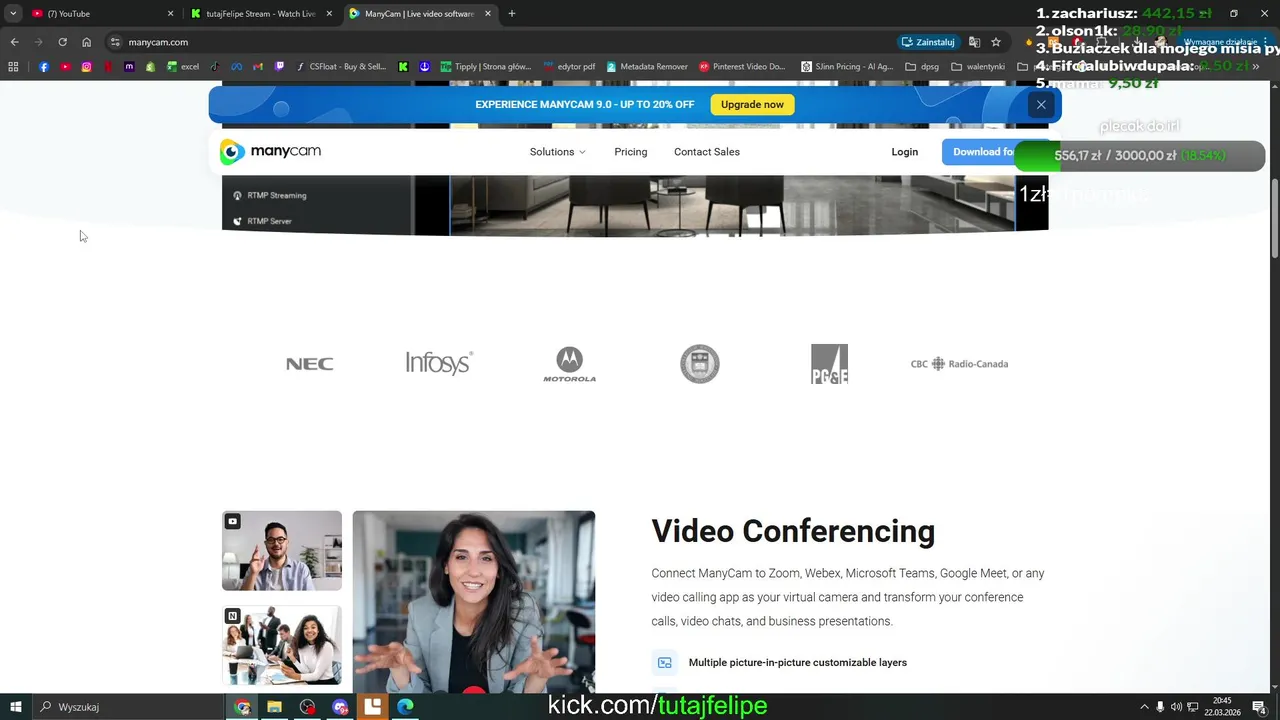Click the manycam.com address bar
The height and width of the screenshot is (720, 1280).
click(x=500, y=42)
